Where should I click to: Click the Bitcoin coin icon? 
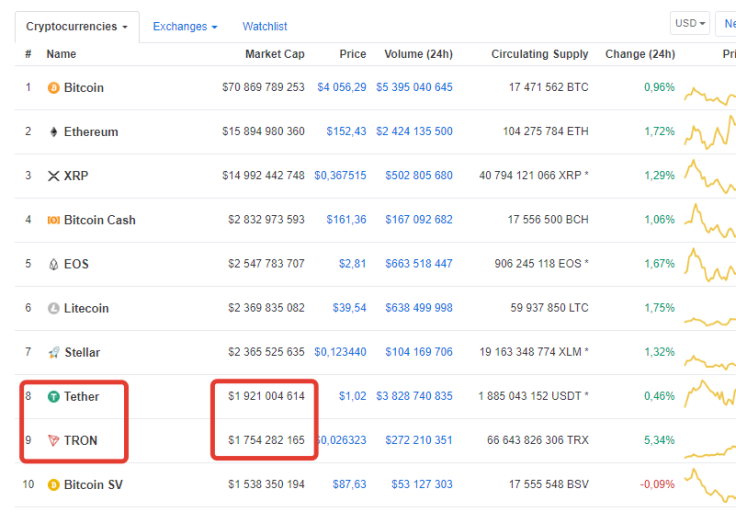click(x=54, y=88)
